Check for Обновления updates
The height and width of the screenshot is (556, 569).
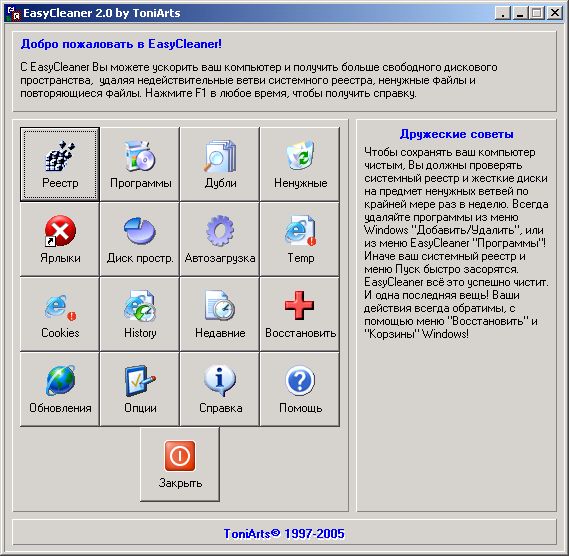click(x=60, y=389)
